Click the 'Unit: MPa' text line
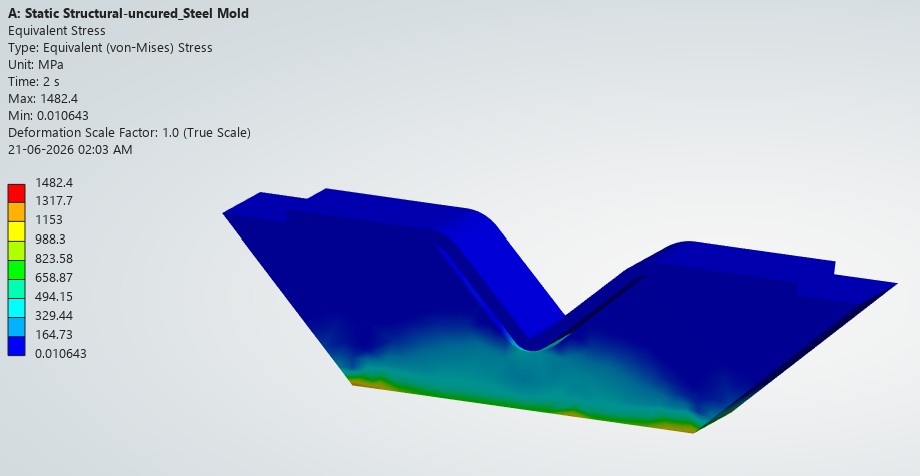Screen dimensions: 920x476 pos(36,65)
